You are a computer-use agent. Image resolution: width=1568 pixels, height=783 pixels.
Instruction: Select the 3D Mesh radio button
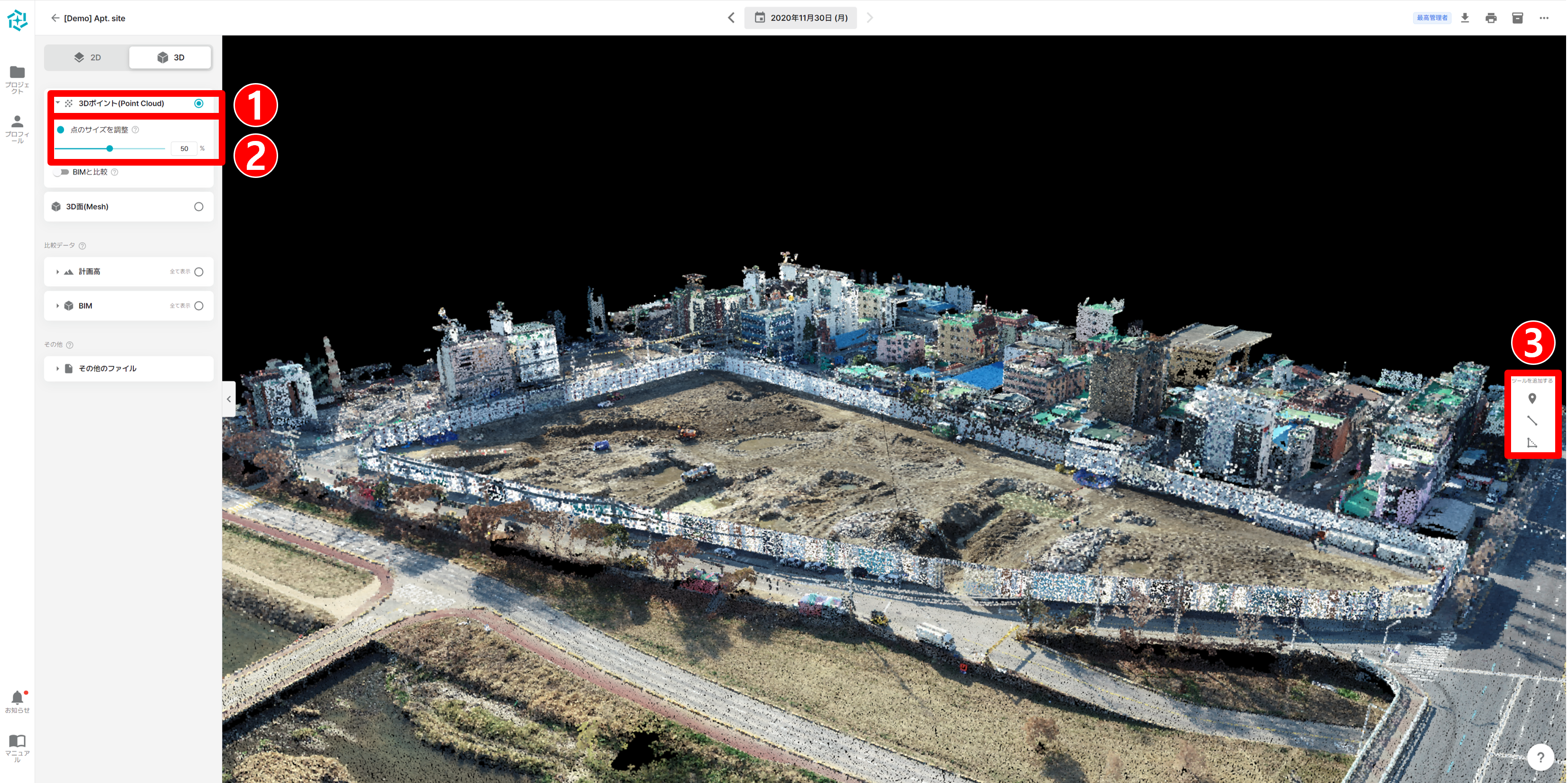tap(198, 207)
